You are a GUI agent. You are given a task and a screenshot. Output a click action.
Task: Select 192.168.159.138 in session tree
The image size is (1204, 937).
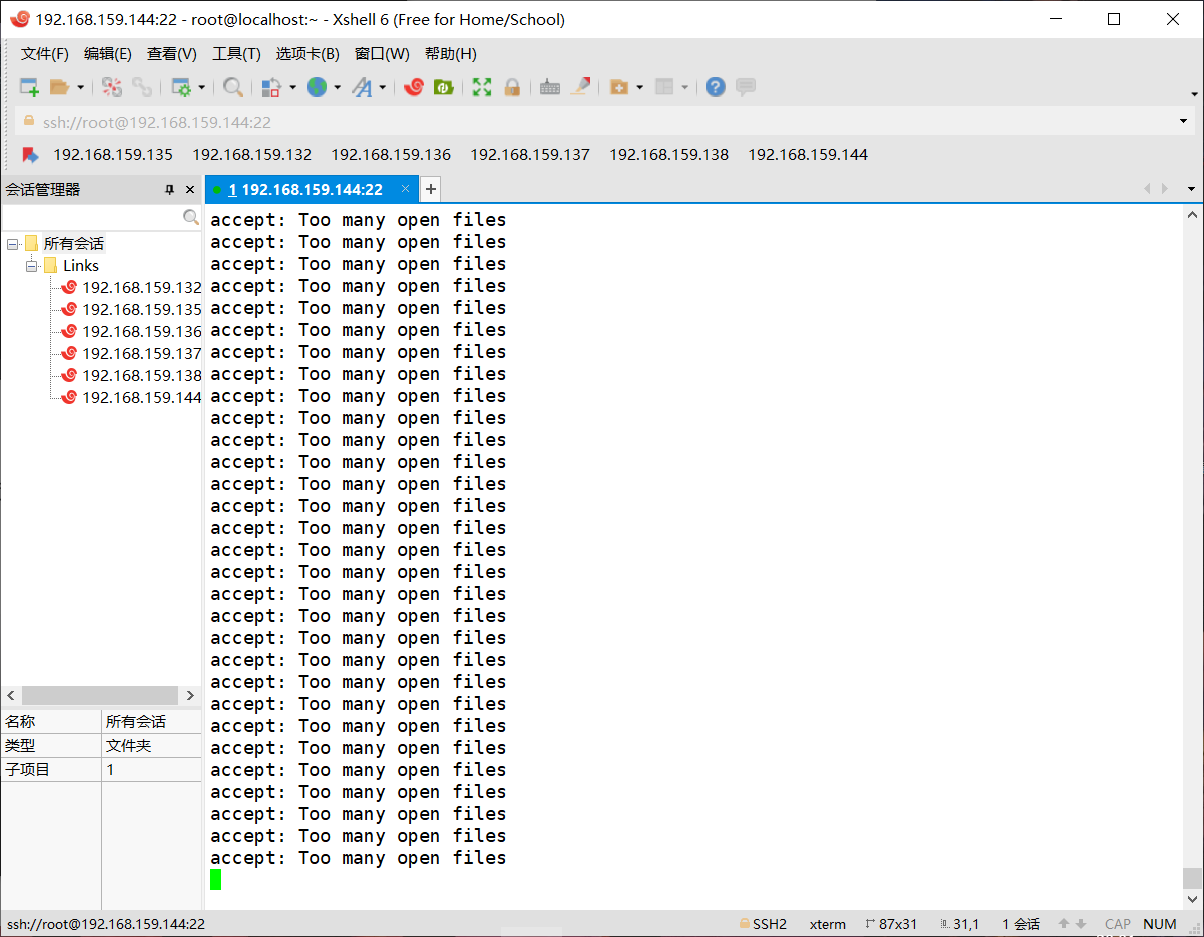142,376
